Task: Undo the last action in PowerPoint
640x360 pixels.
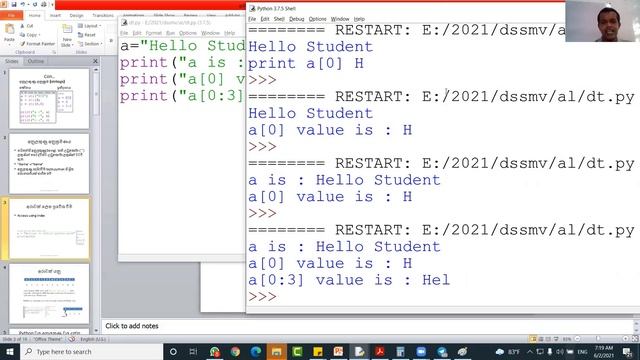Action: pos(23,4)
